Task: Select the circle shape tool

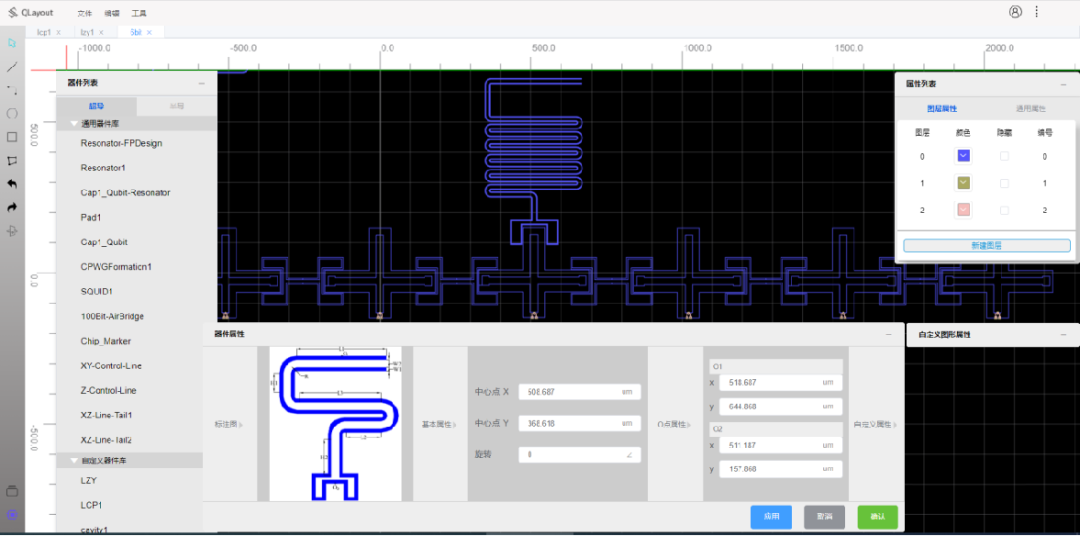Action: (x=12, y=114)
